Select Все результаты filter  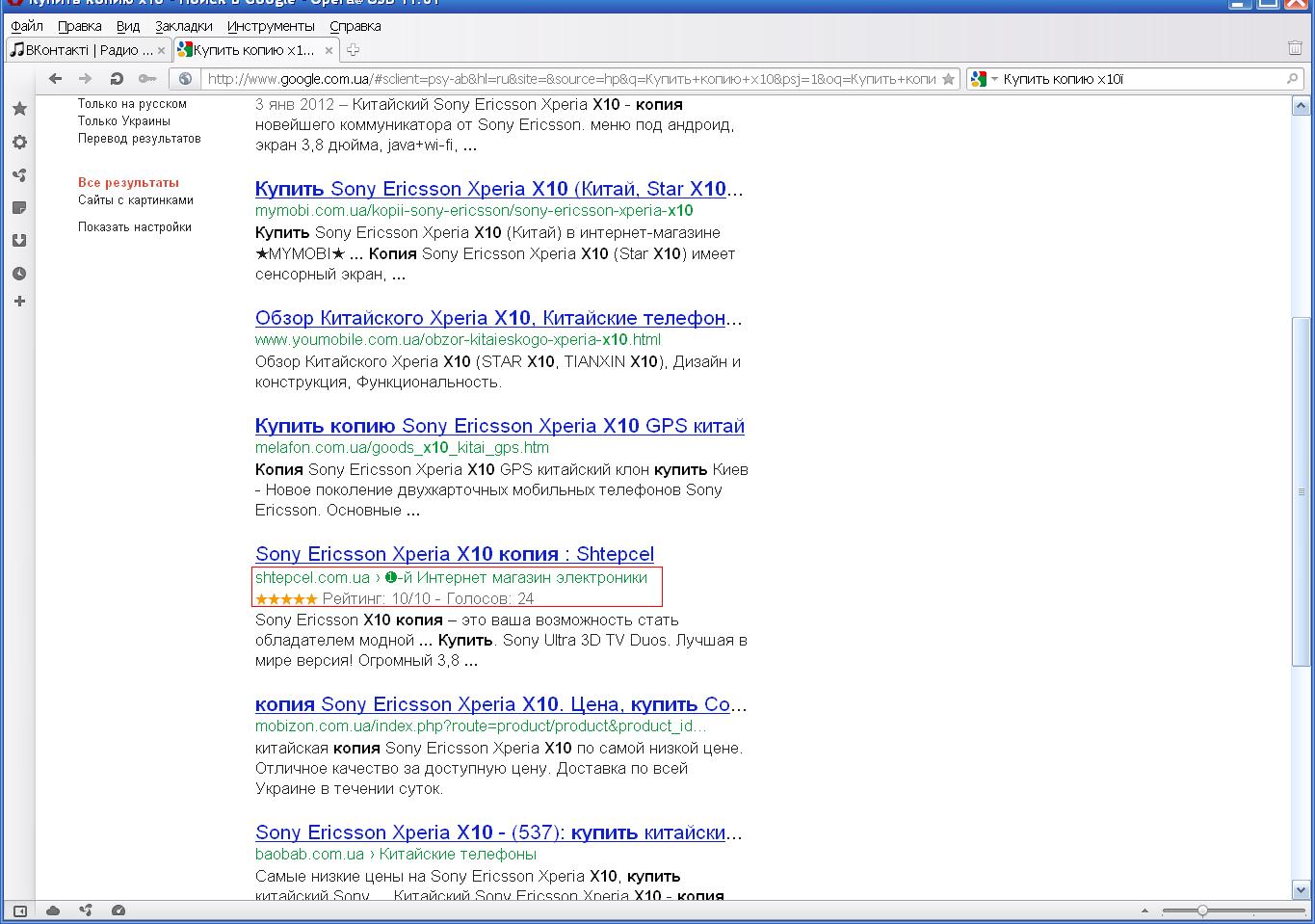(x=128, y=183)
